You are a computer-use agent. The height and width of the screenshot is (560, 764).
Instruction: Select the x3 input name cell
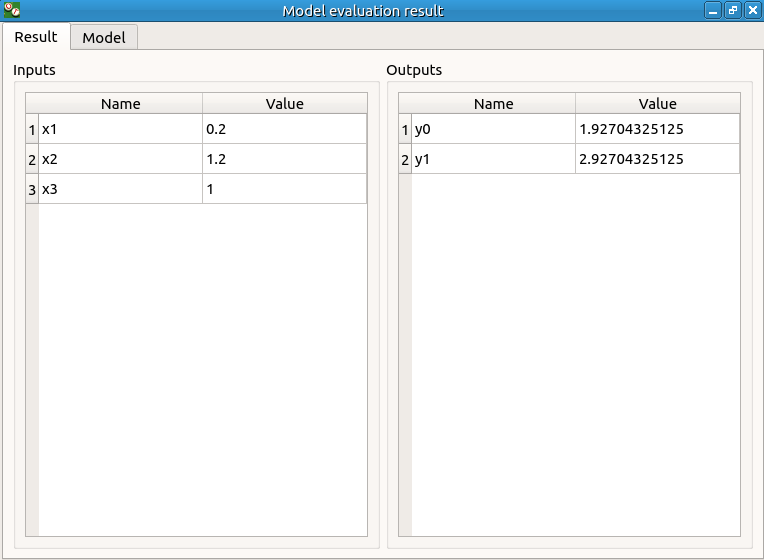tap(120, 189)
